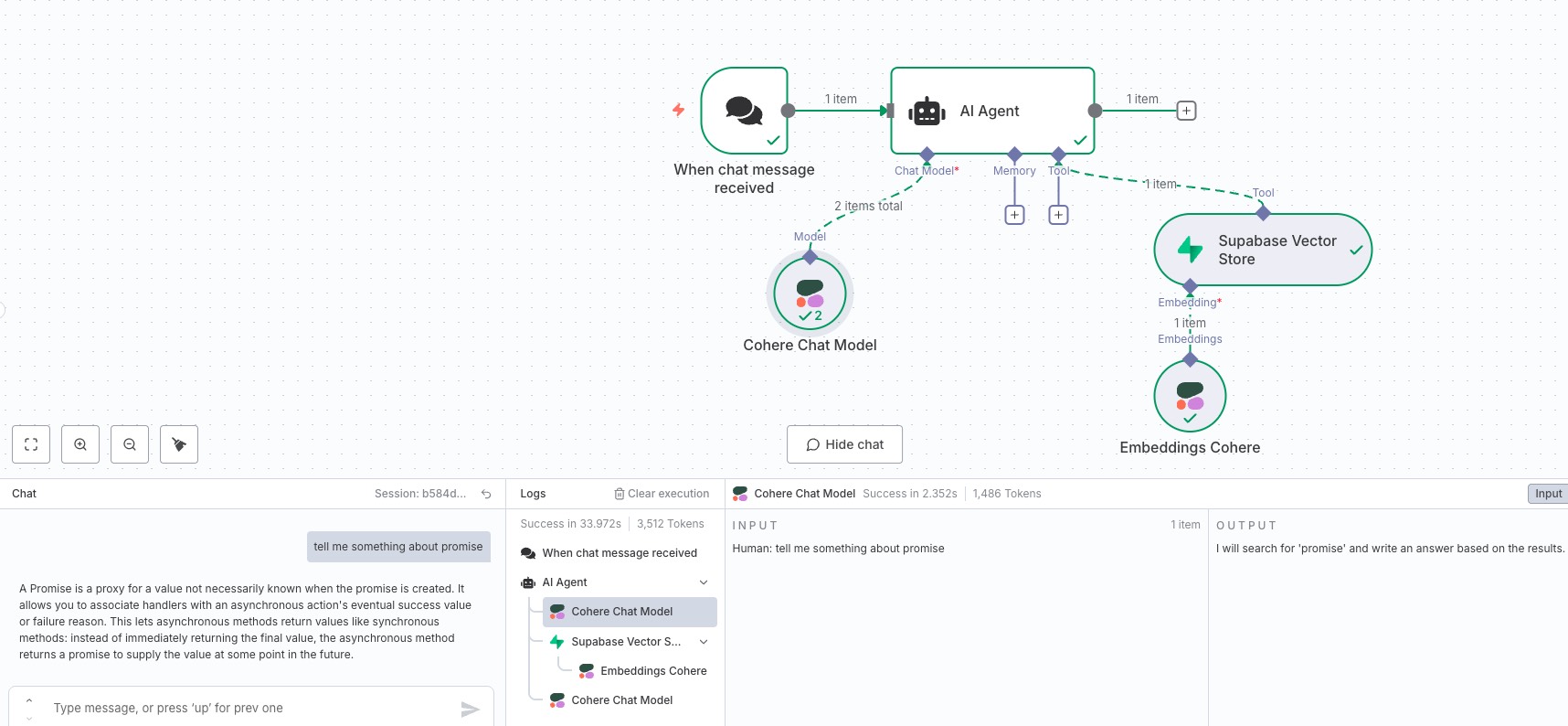The height and width of the screenshot is (726, 1568).
Task: Toggle the Input panel view
Action: tap(1548, 494)
